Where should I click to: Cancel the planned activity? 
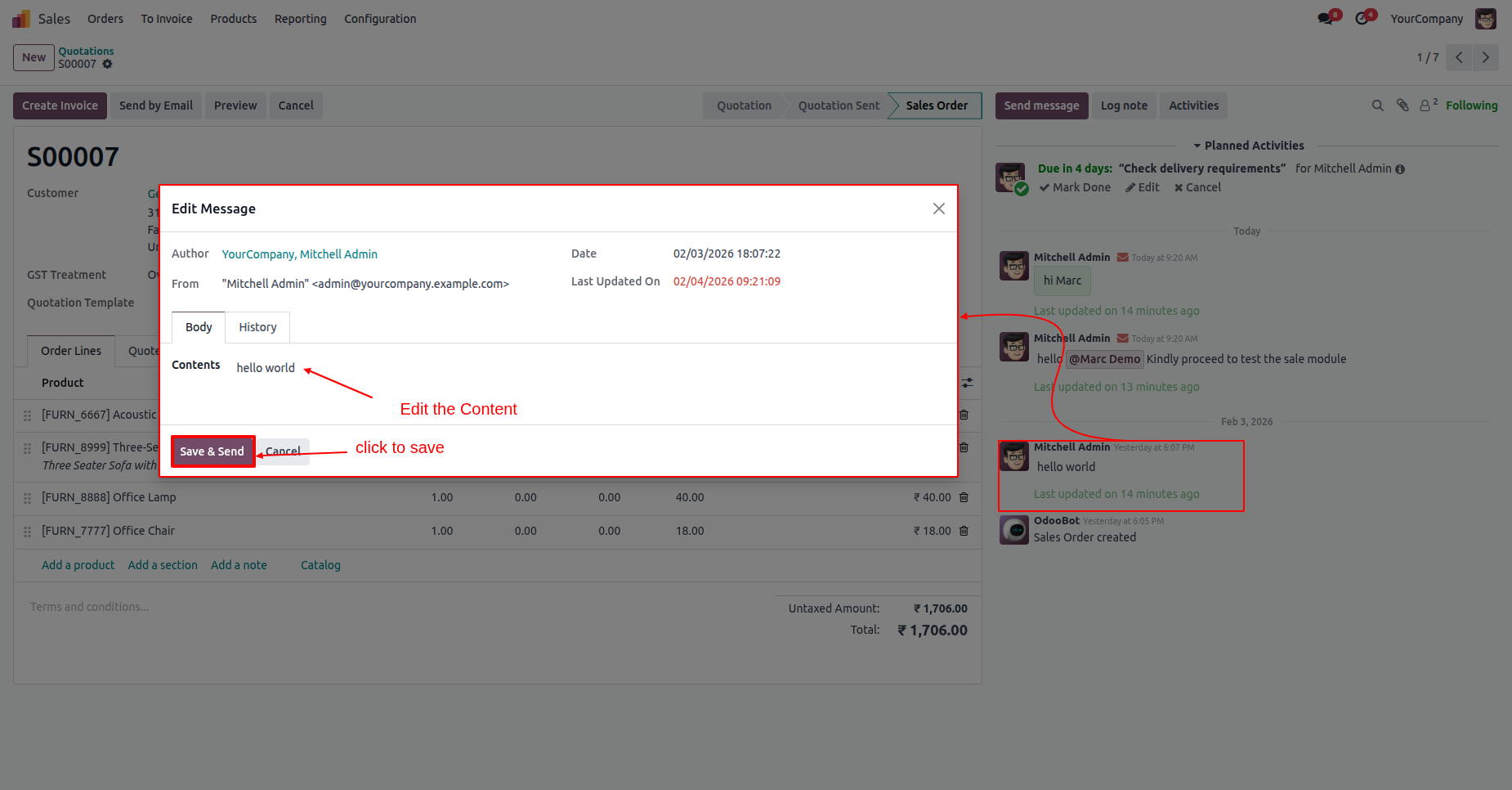[x=1197, y=187]
